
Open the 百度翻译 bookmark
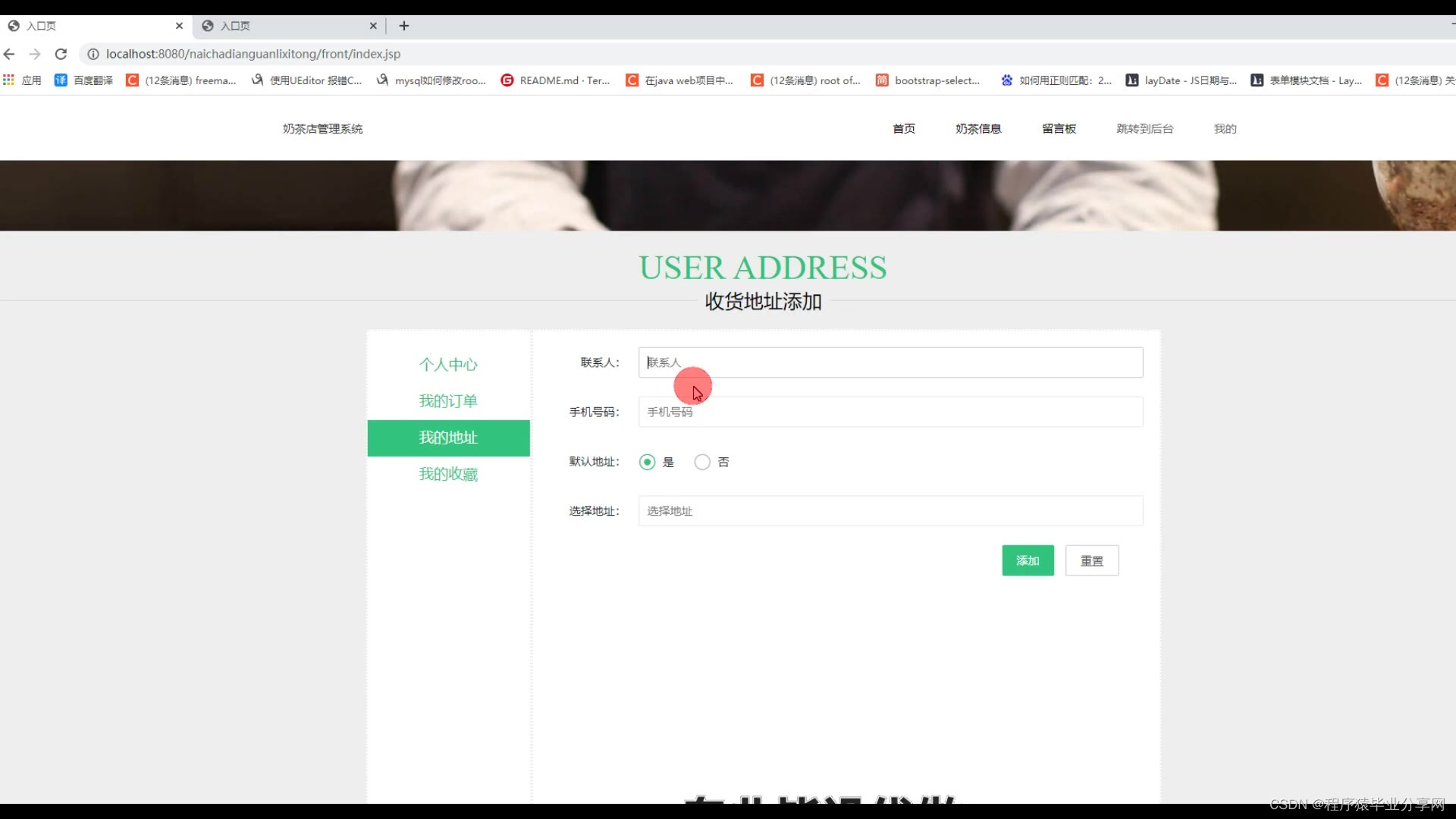(83, 80)
